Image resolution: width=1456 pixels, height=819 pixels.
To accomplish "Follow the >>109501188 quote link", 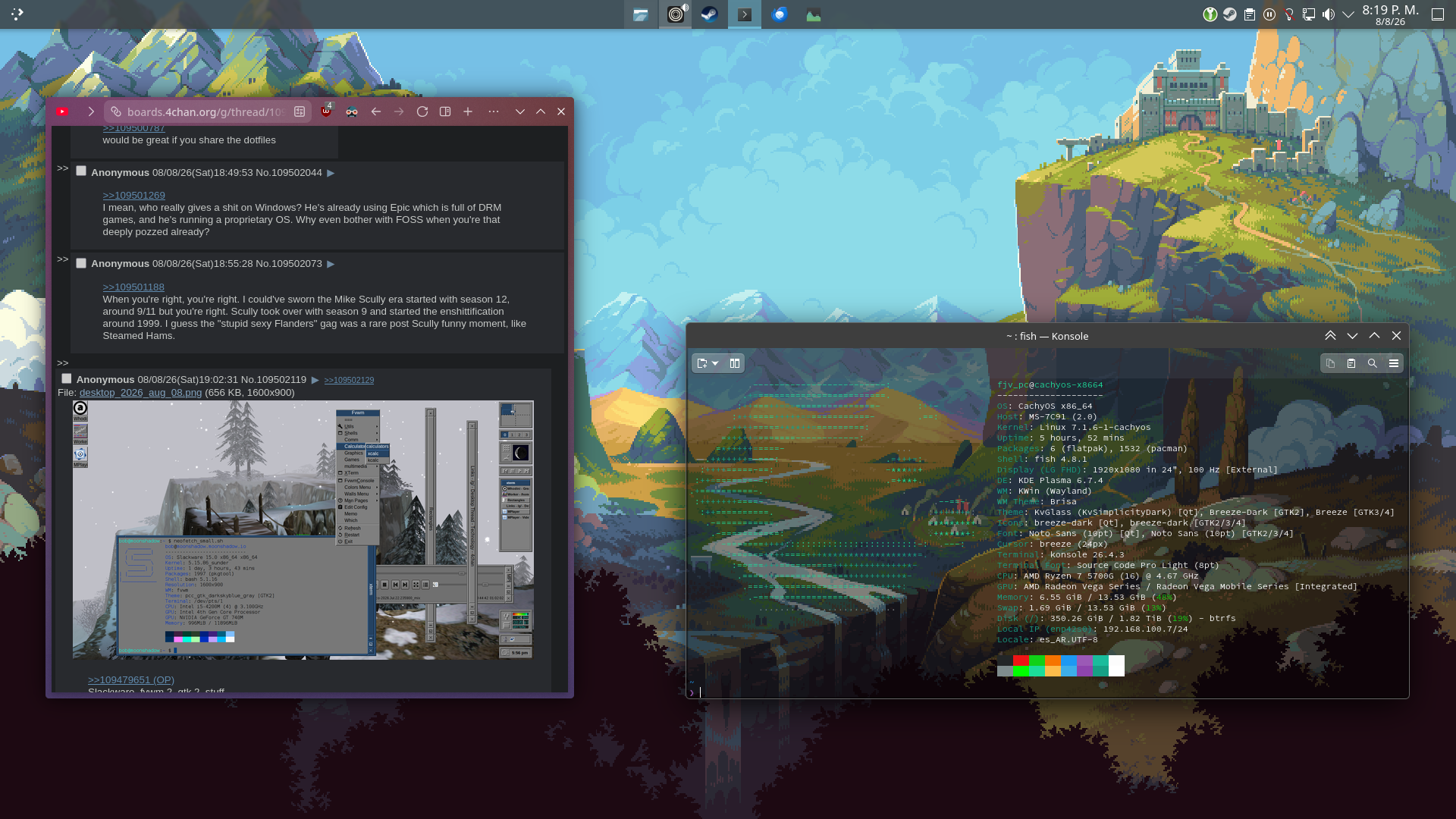I will pos(133,287).
